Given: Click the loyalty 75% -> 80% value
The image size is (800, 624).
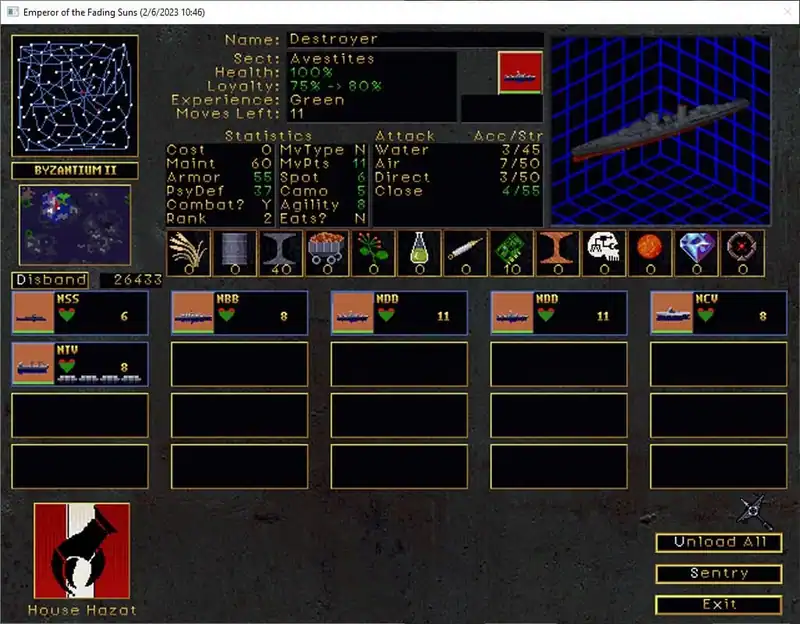Looking at the screenshot, I should [336, 86].
